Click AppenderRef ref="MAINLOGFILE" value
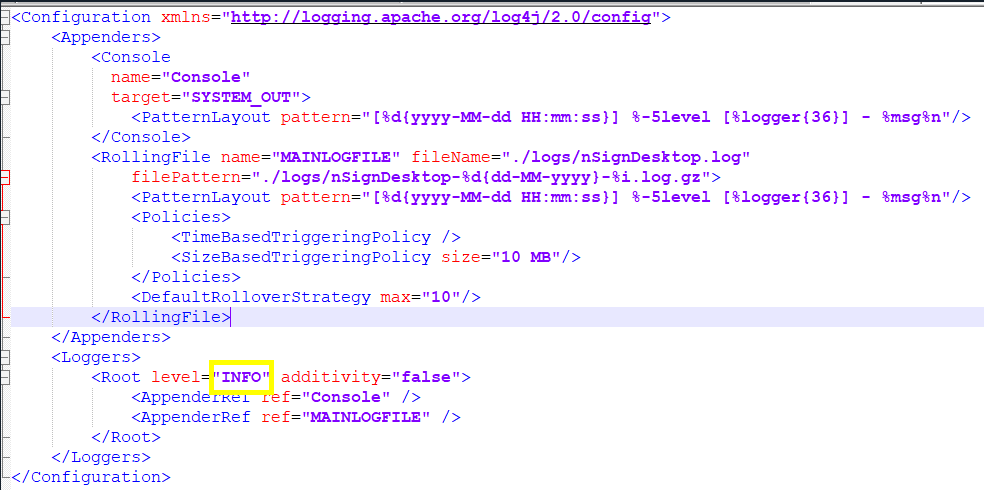This screenshot has height=490, width=984. coord(366,417)
